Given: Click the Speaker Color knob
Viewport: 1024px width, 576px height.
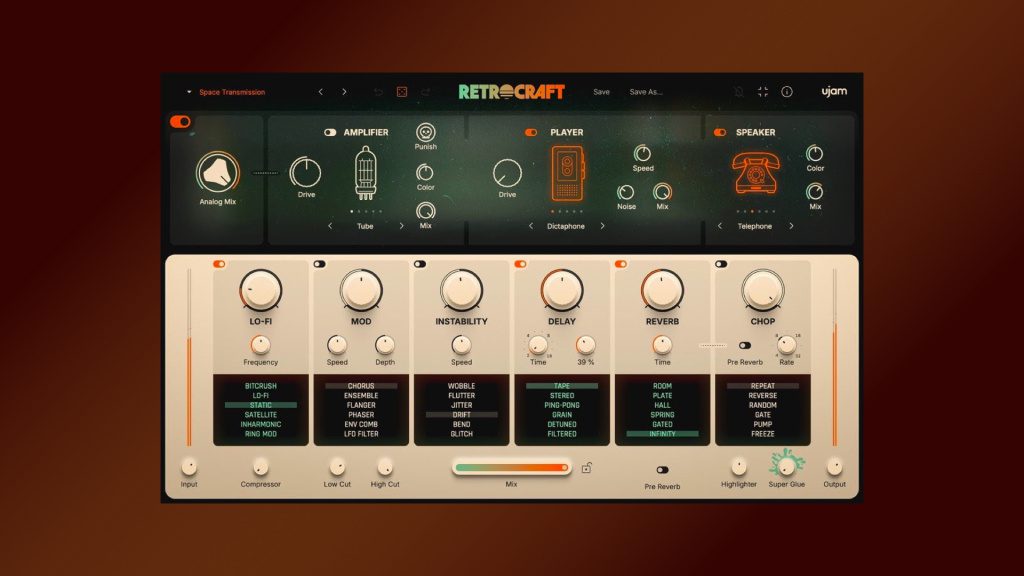Looking at the screenshot, I should tap(814, 153).
